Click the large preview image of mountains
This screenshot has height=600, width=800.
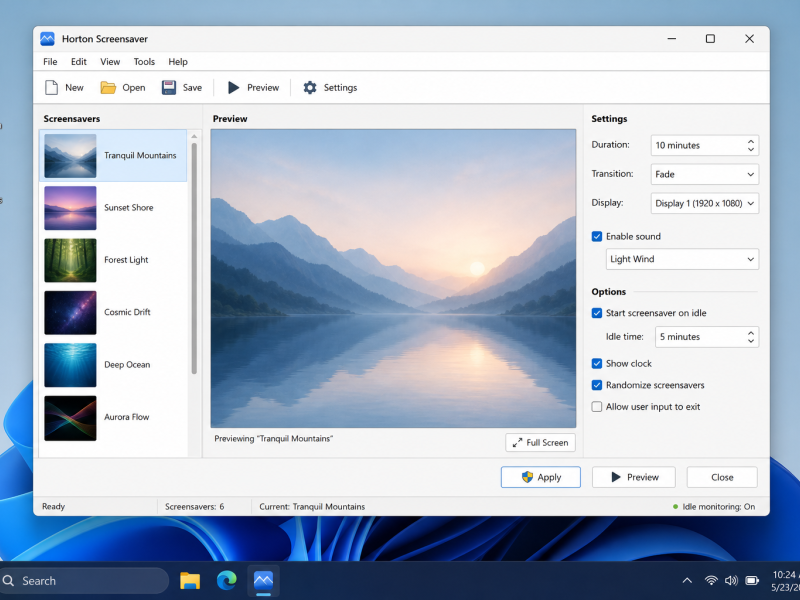pyautogui.click(x=393, y=278)
